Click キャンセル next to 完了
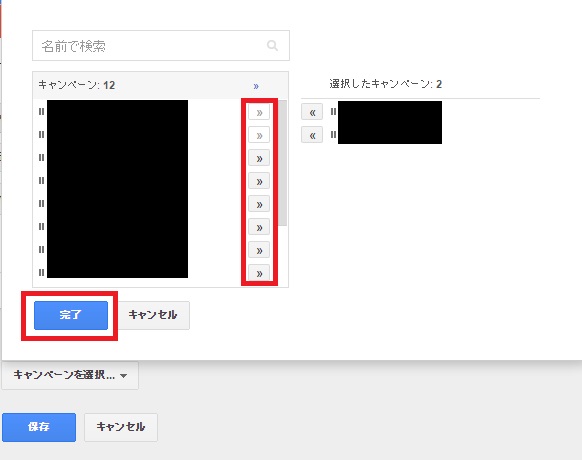 pyautogui.click(x=153, y=315)
